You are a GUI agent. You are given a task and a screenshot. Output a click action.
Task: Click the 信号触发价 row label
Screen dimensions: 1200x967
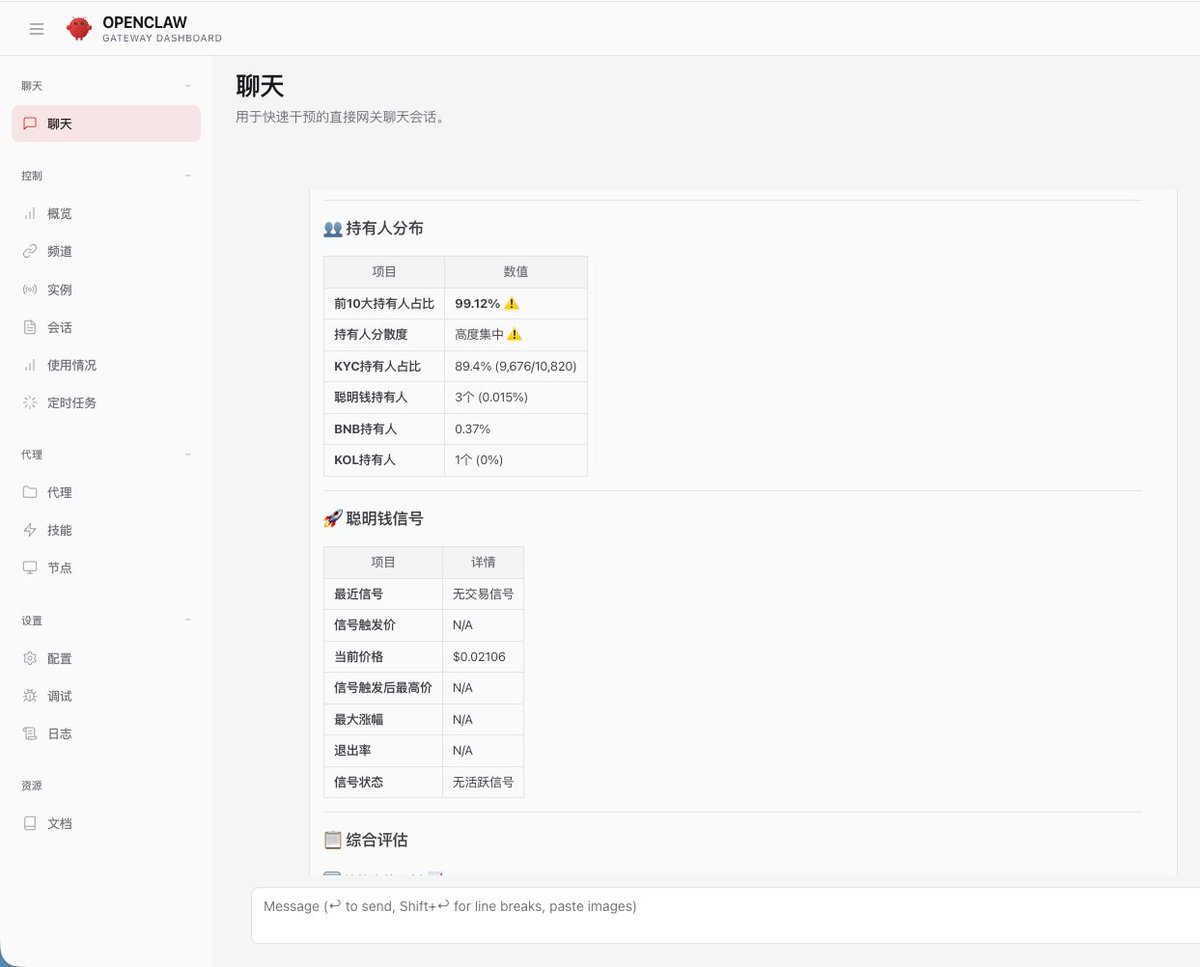point(364,625)
